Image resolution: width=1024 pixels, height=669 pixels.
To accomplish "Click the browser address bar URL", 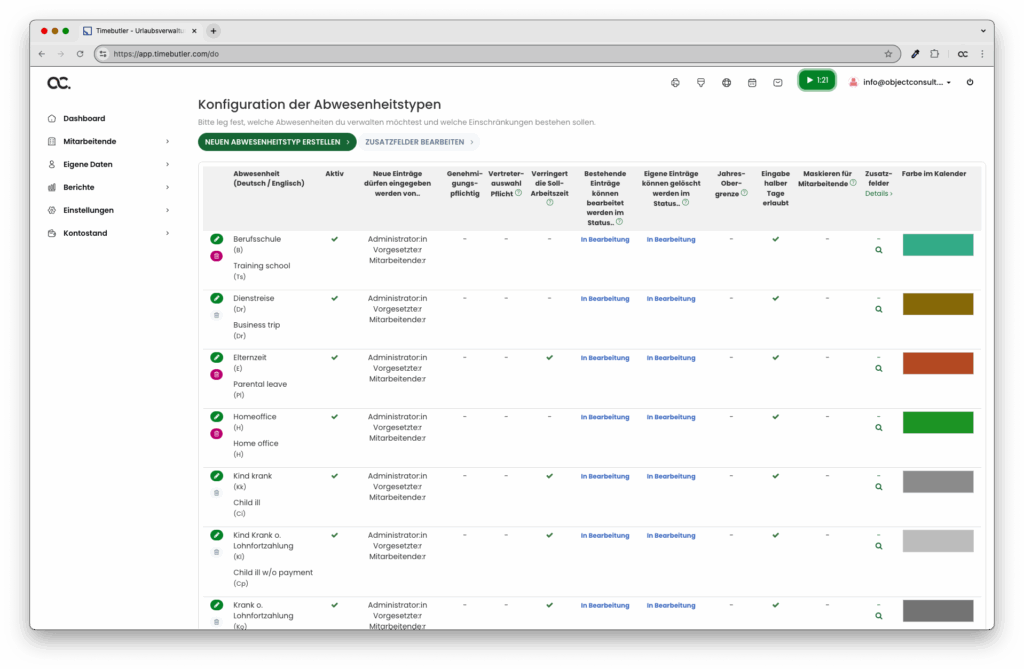I will [166, 54].
